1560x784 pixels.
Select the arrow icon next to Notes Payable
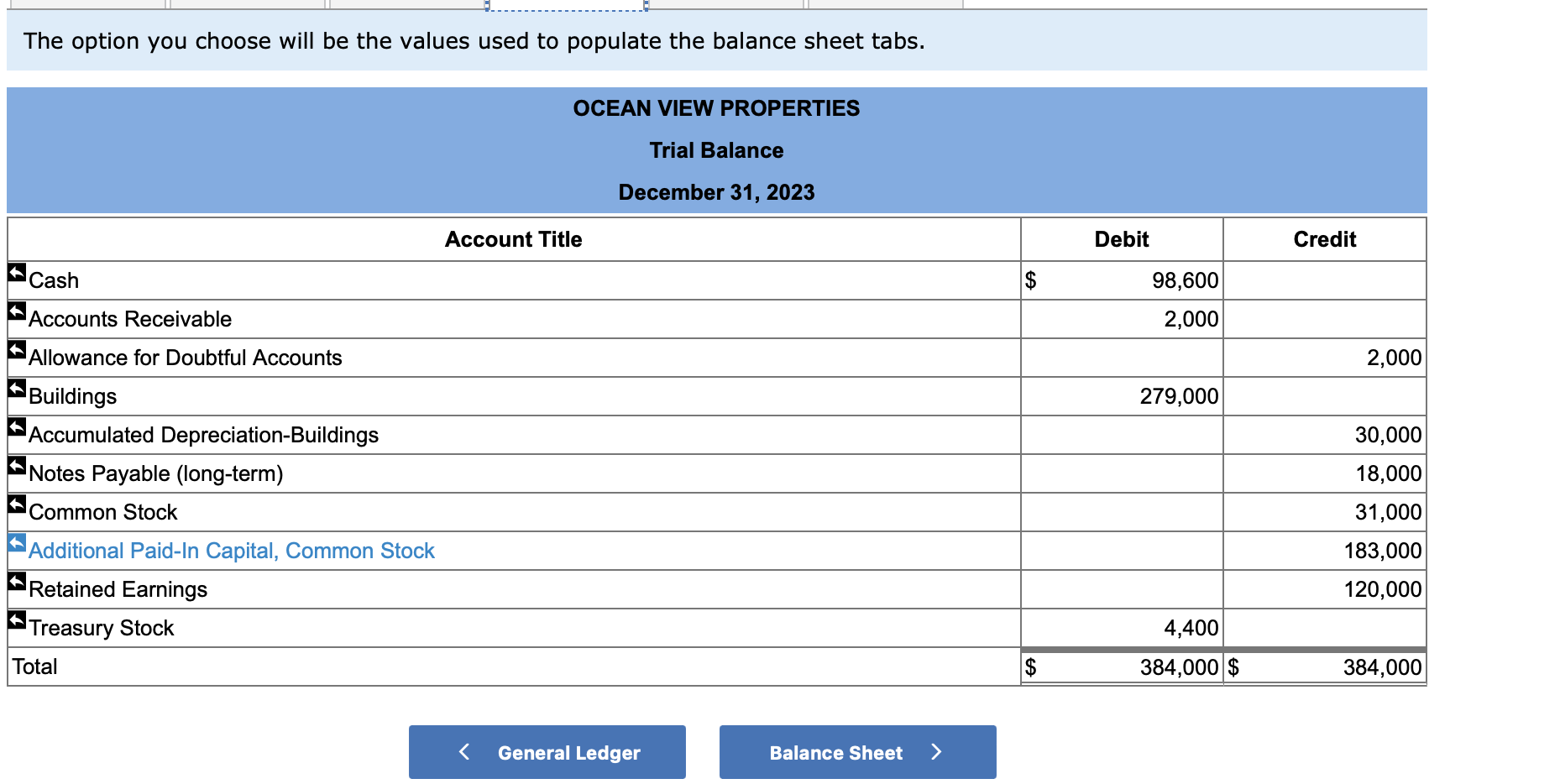tap(16, 464)
